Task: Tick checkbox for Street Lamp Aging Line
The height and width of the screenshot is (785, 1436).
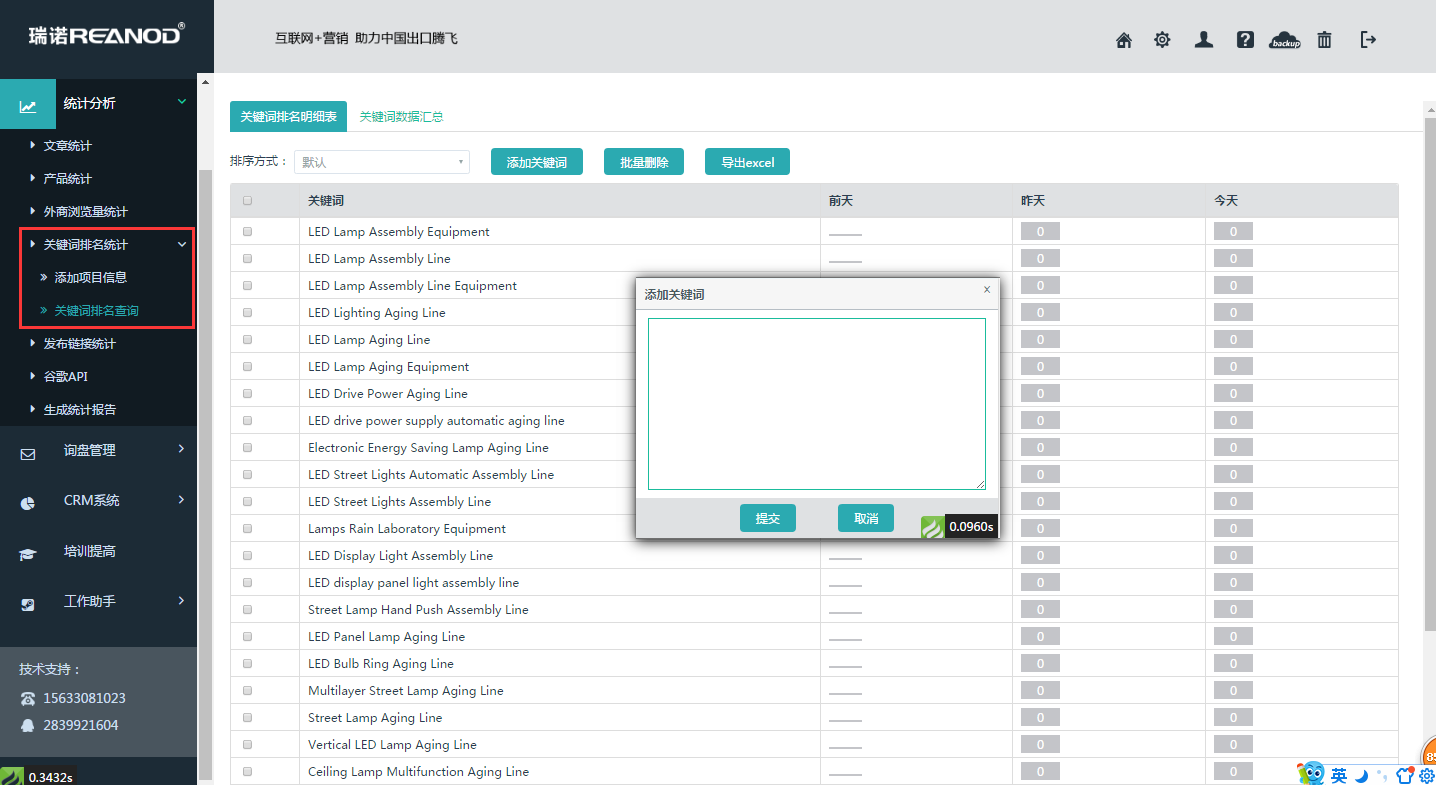Action: tap(247, 717)
